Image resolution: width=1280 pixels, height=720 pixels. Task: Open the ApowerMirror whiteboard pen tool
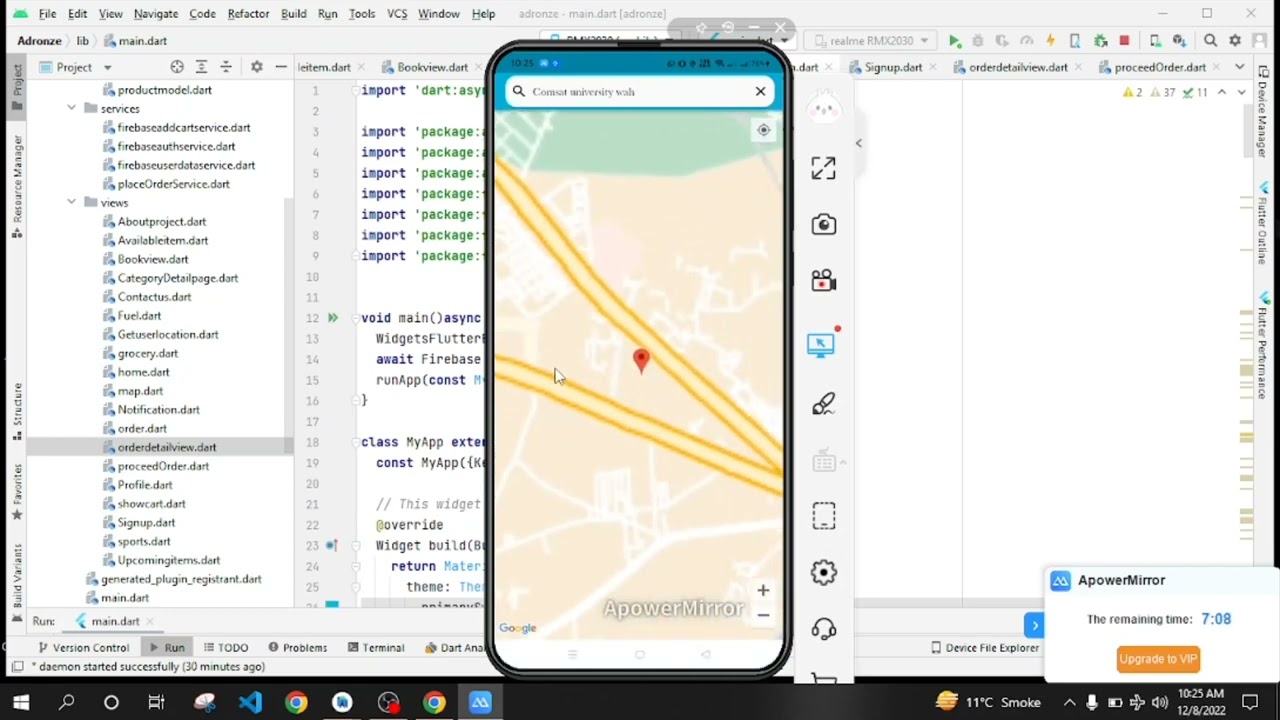[x=823, y=404]
